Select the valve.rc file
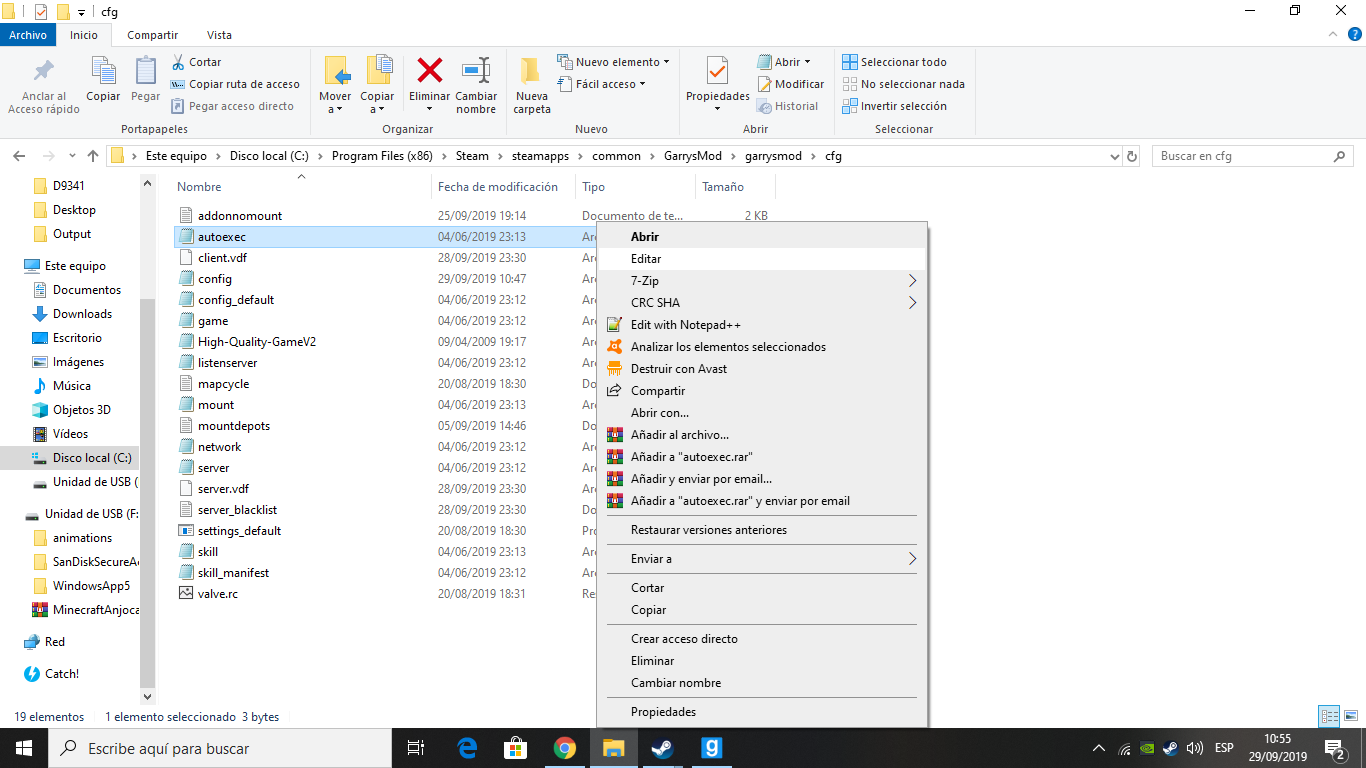Viewport: 1366px width, 768px height. point(218,594)
